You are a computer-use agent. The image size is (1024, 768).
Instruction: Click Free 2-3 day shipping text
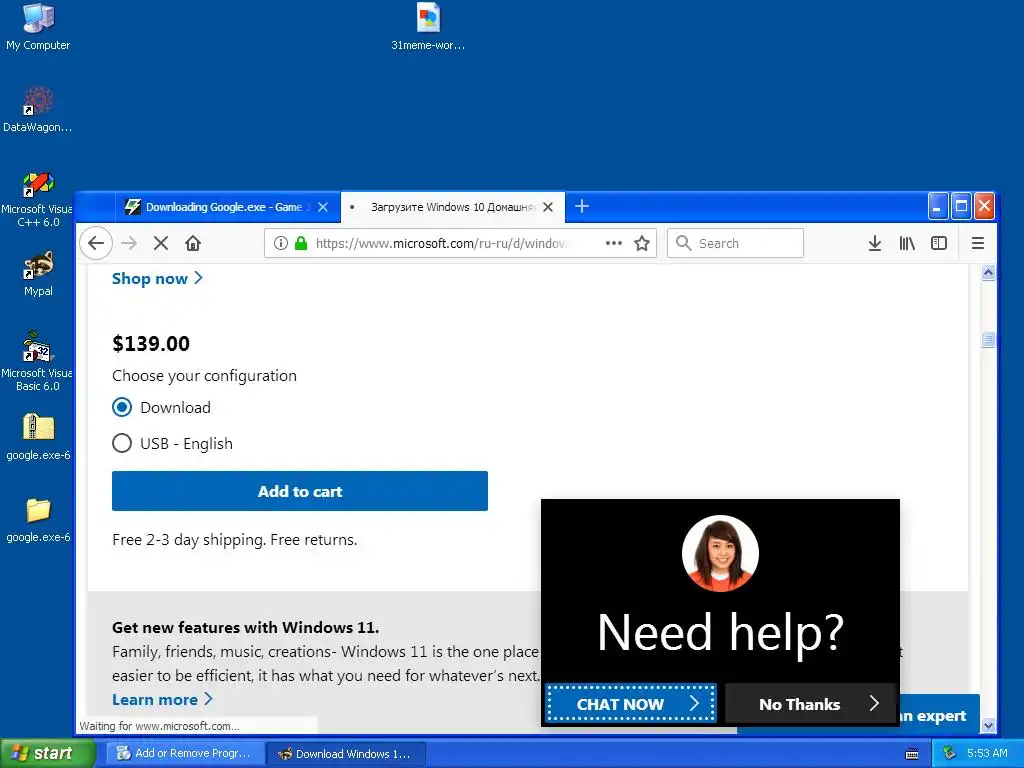pyautogui.click(x=234, y=540)
